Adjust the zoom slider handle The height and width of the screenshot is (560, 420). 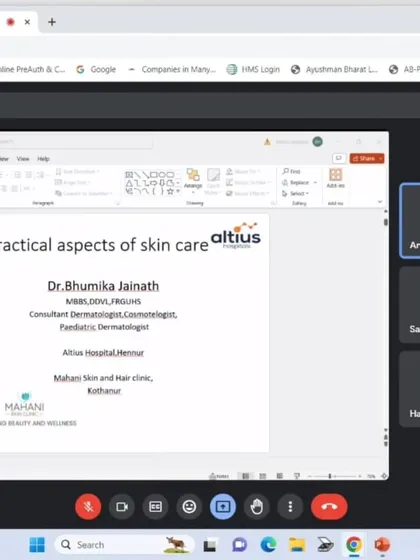point(330,476)
